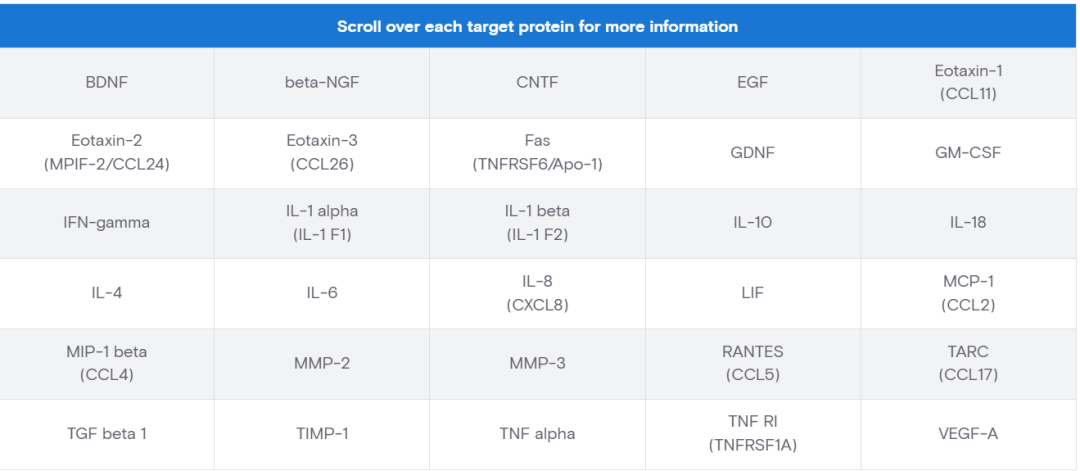Screen dimensions: 1080x471
Task: Click the IL-6 target protein
Action: pyautogui.click(x=322, y=293)
